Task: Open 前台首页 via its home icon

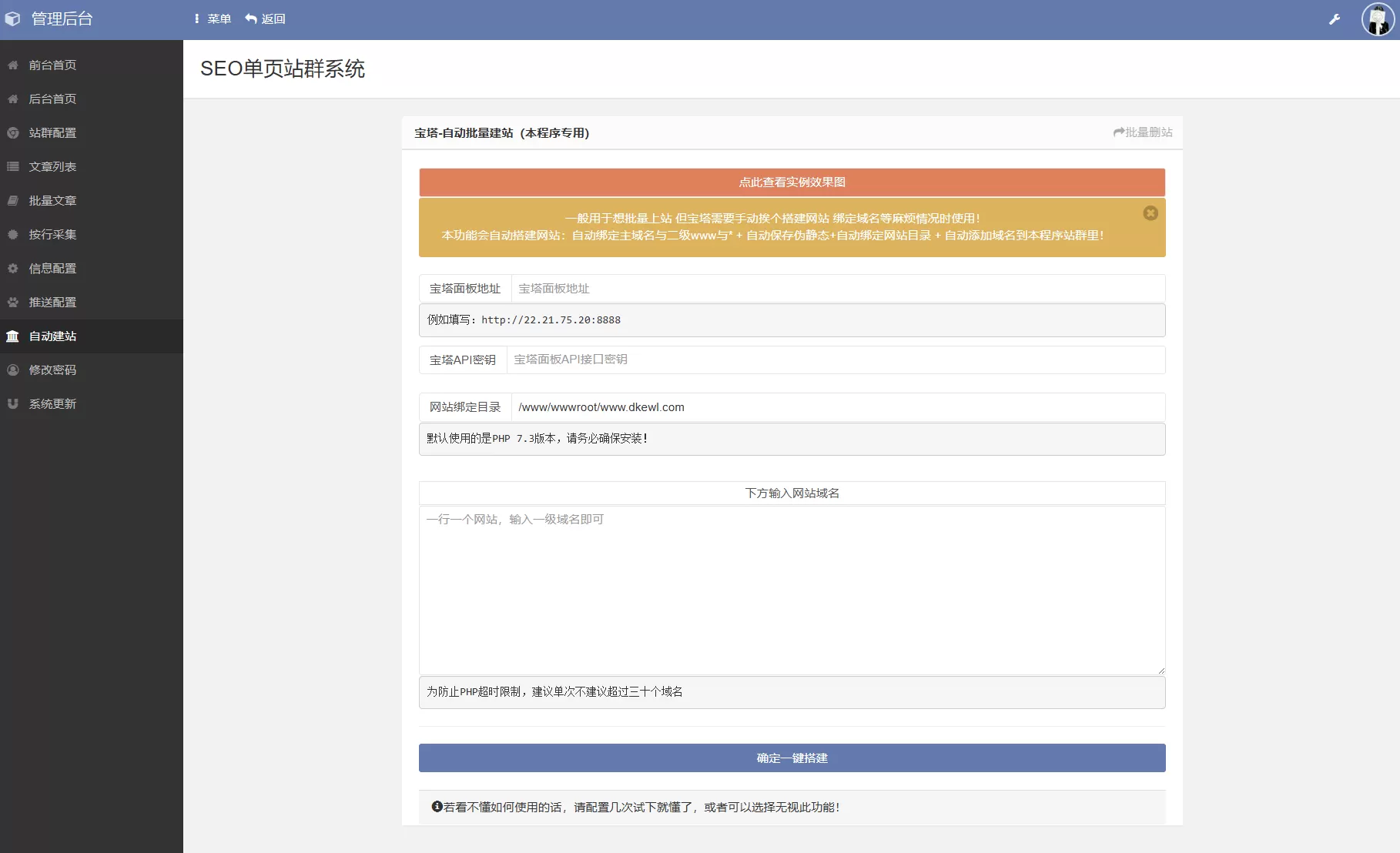Action: pyautogui.click(x=51, y=65)
